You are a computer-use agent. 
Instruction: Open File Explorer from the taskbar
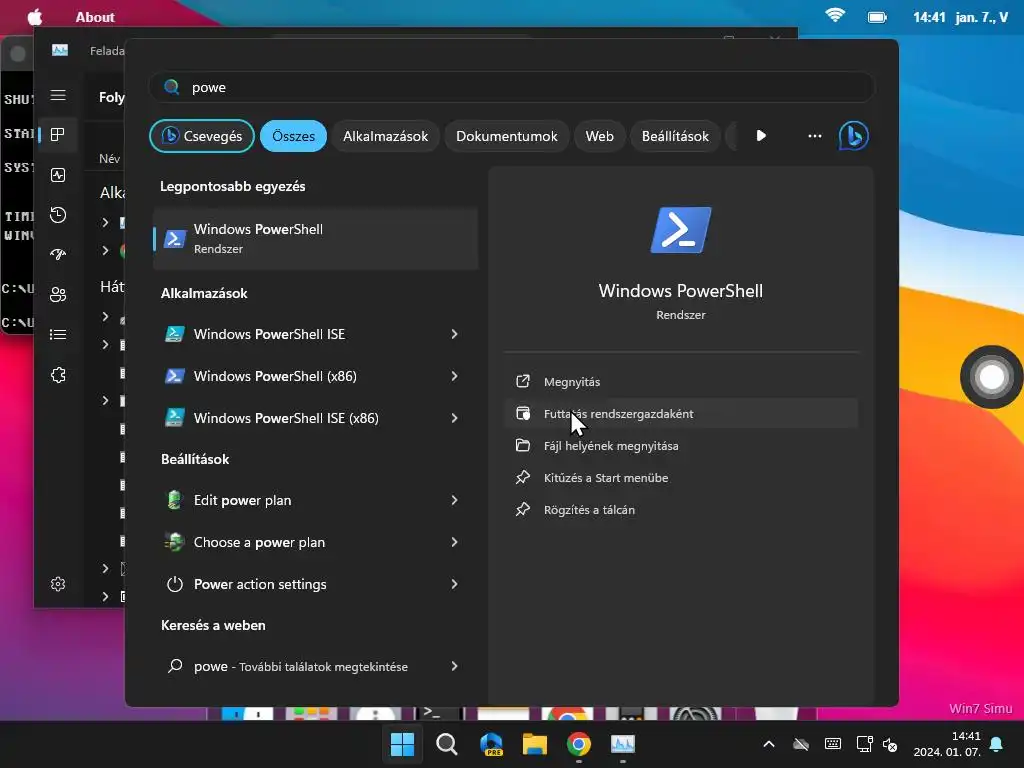point(535,744)
